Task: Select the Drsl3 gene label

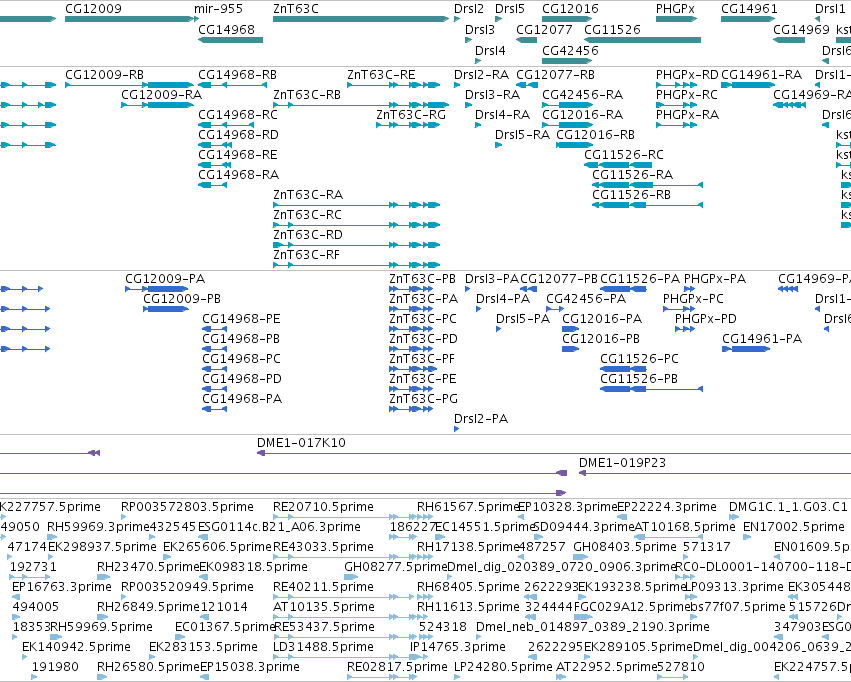Action: (x=480, y=29)
